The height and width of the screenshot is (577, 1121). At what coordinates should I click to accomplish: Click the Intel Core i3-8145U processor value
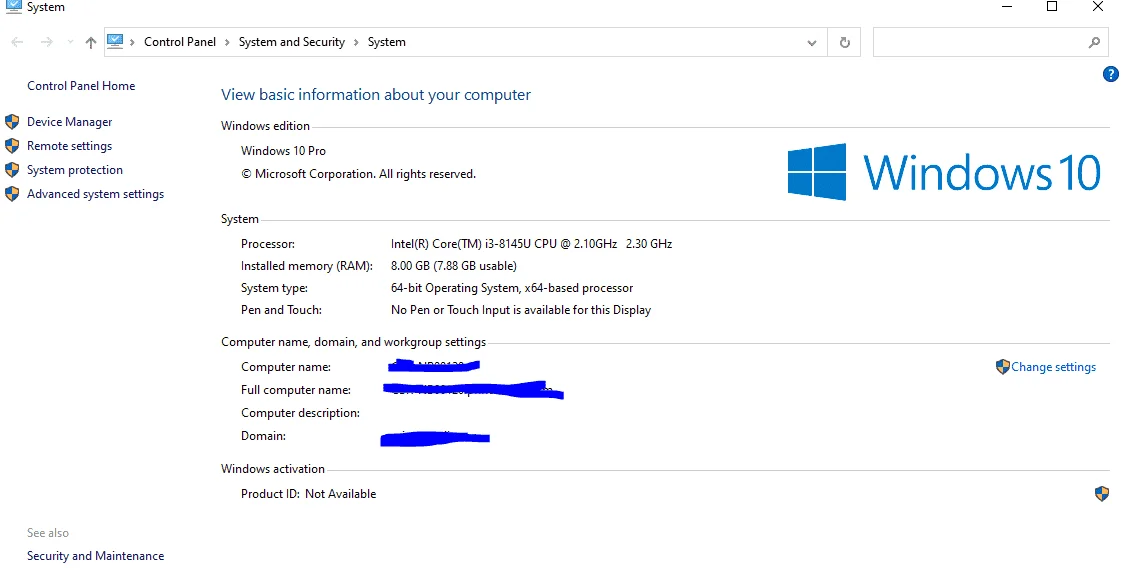(x=531, y=244)
